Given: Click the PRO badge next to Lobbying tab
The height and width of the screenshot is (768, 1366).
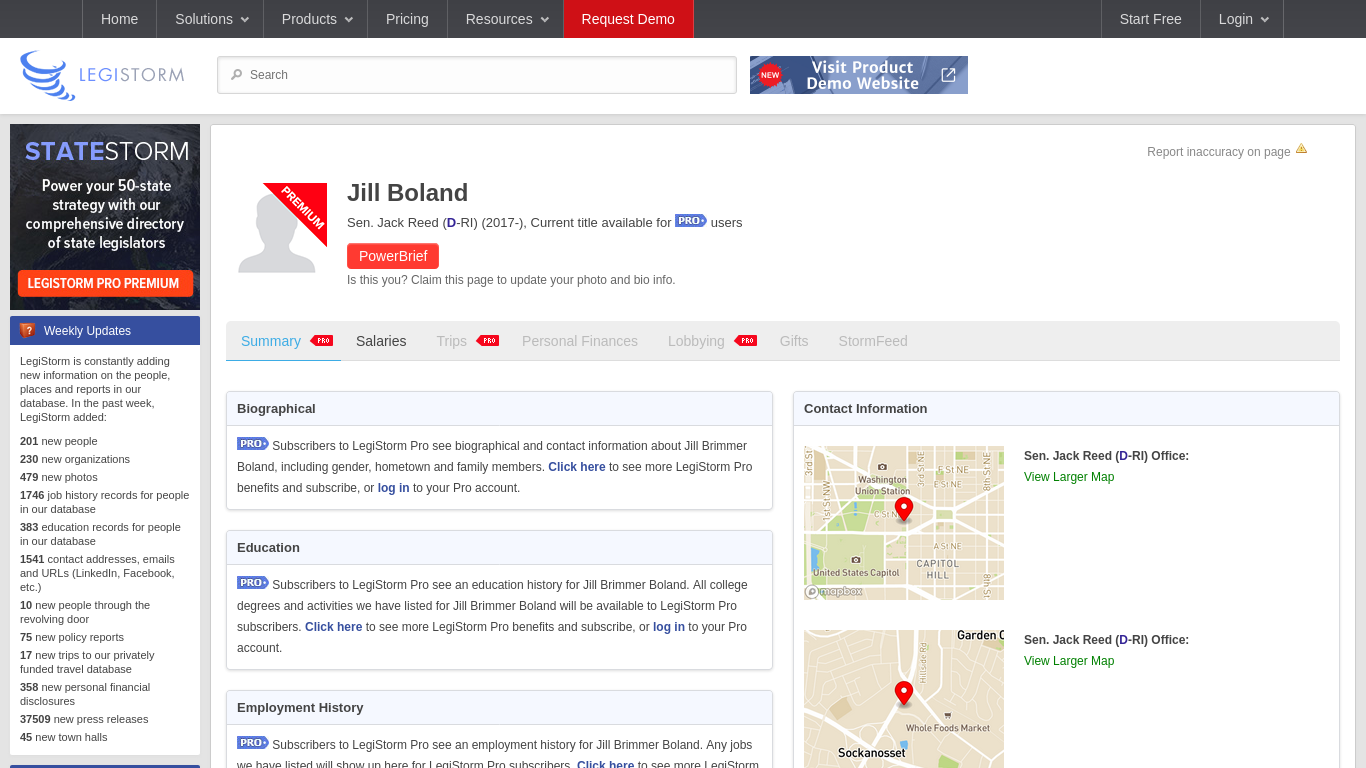Looking at the screenshot, I should click(x=745, y=341).
